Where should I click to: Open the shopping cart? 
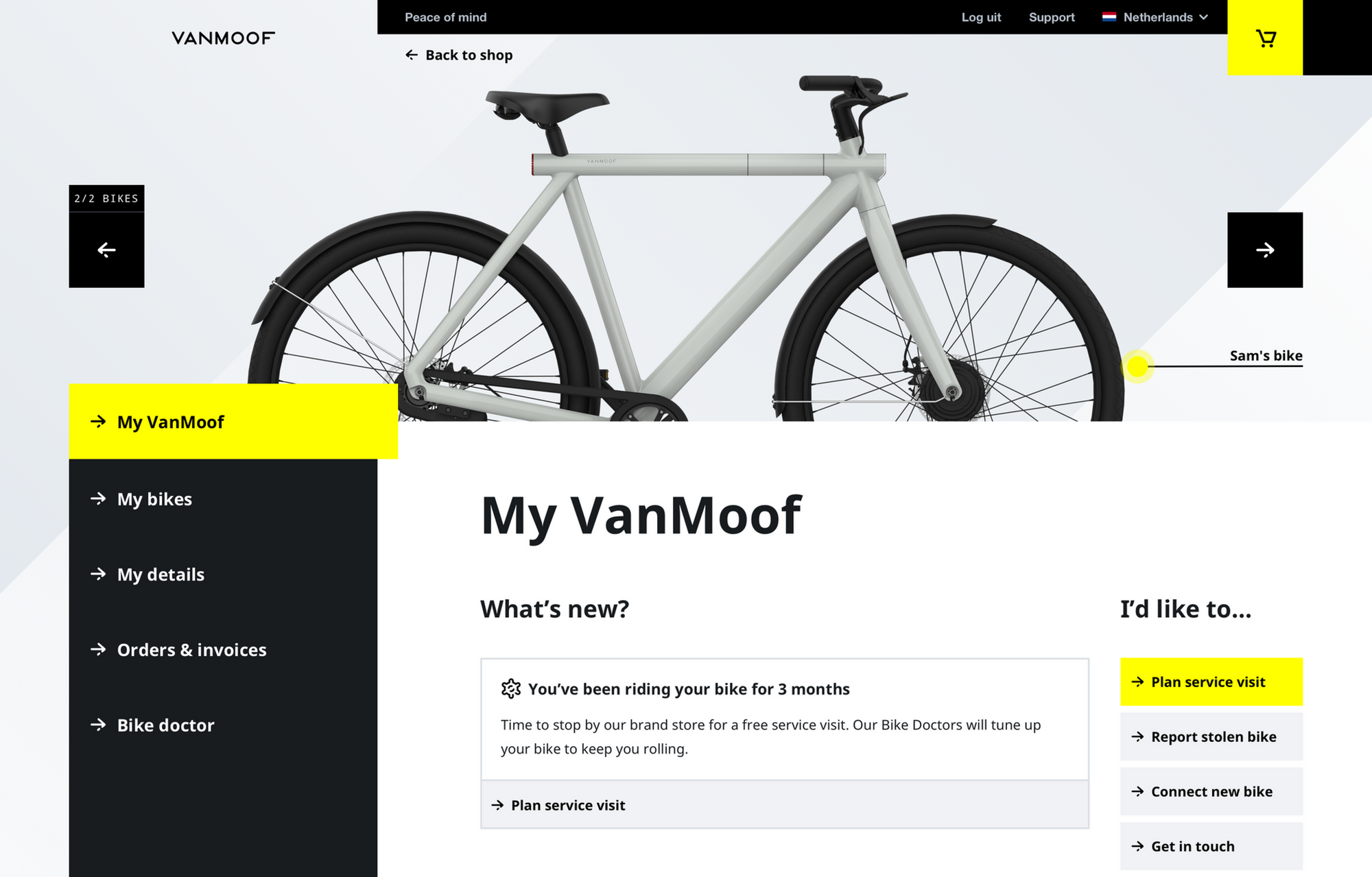[x=1265, y=38]
